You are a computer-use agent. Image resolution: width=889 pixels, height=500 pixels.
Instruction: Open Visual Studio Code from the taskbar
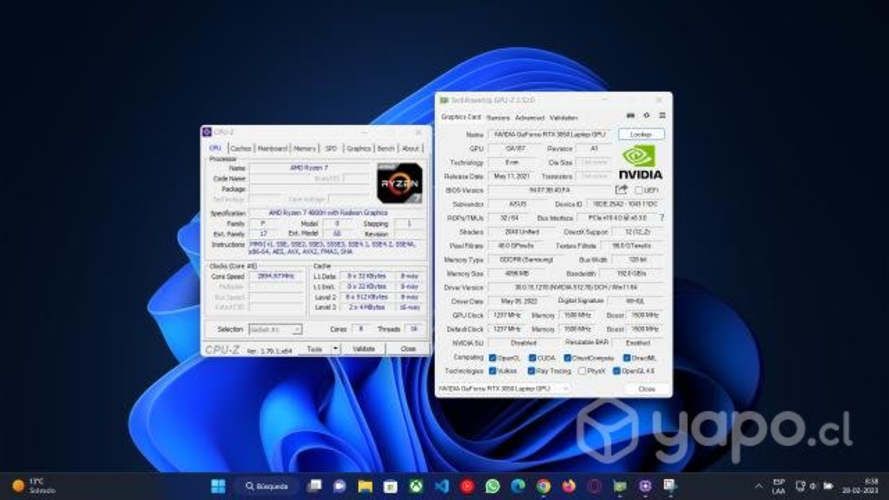442,486
